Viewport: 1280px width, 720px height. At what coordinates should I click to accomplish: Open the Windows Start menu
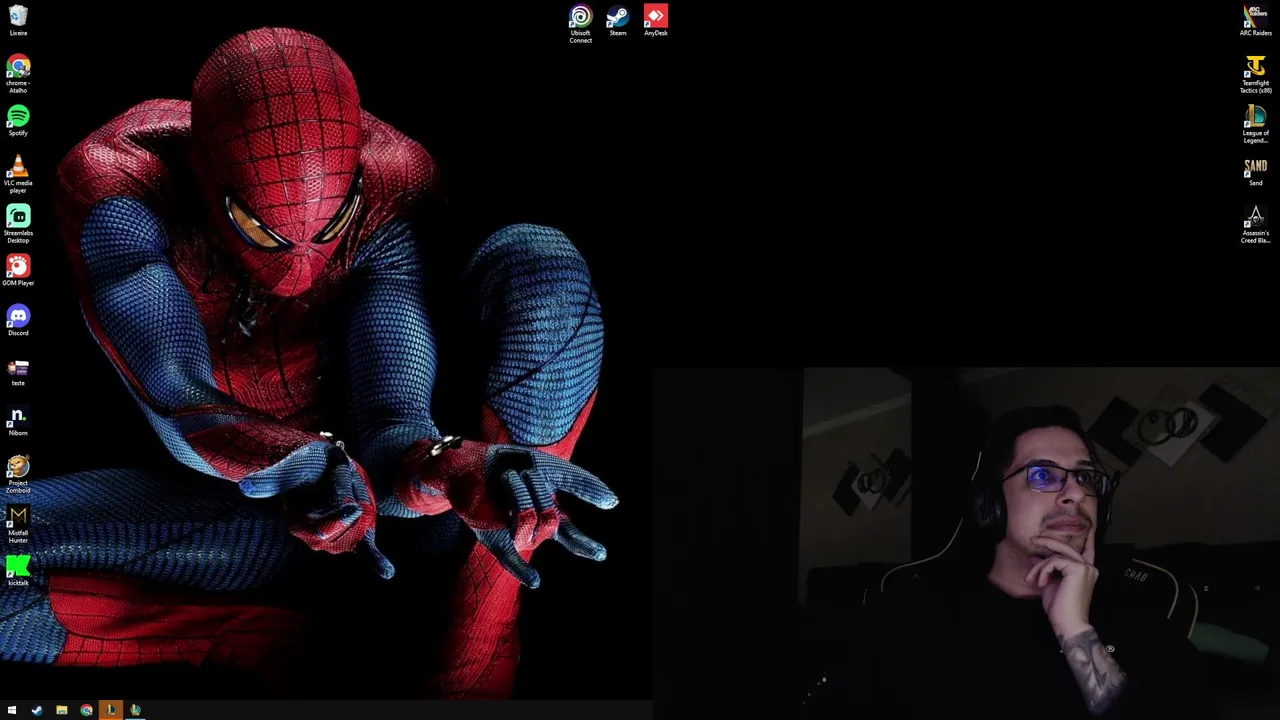coord(12,710)
